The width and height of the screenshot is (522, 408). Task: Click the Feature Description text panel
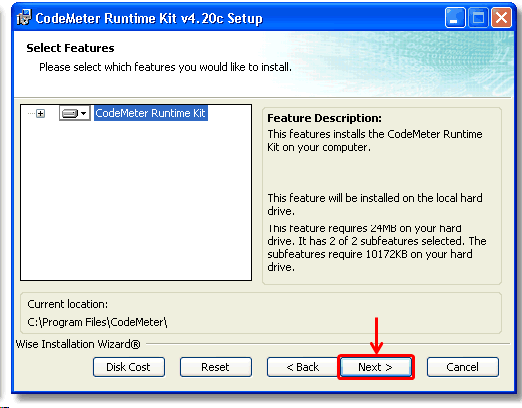tap(382, 196)
